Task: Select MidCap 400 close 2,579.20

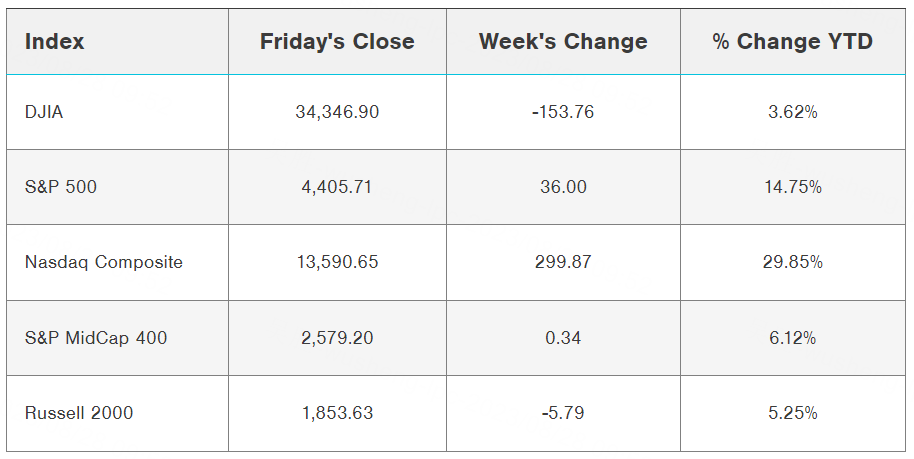Action: [x=337, y=338]
